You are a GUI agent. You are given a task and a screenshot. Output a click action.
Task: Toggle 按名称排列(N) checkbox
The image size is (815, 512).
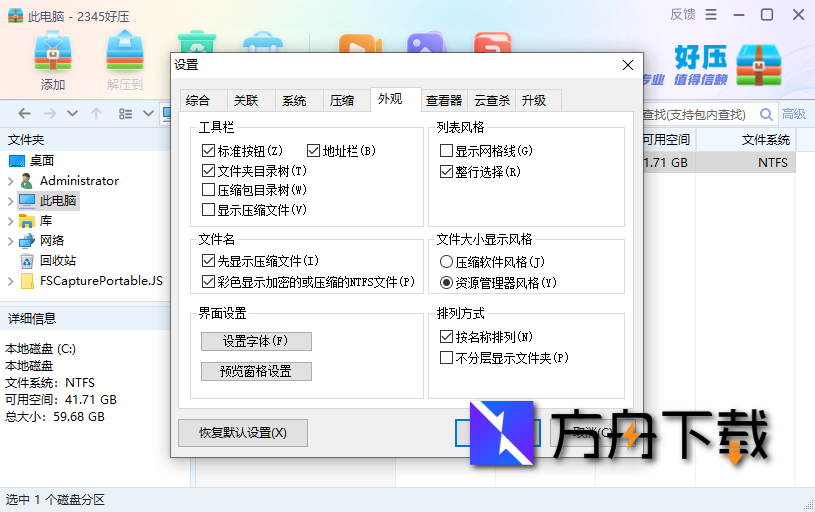pos(446,337)
